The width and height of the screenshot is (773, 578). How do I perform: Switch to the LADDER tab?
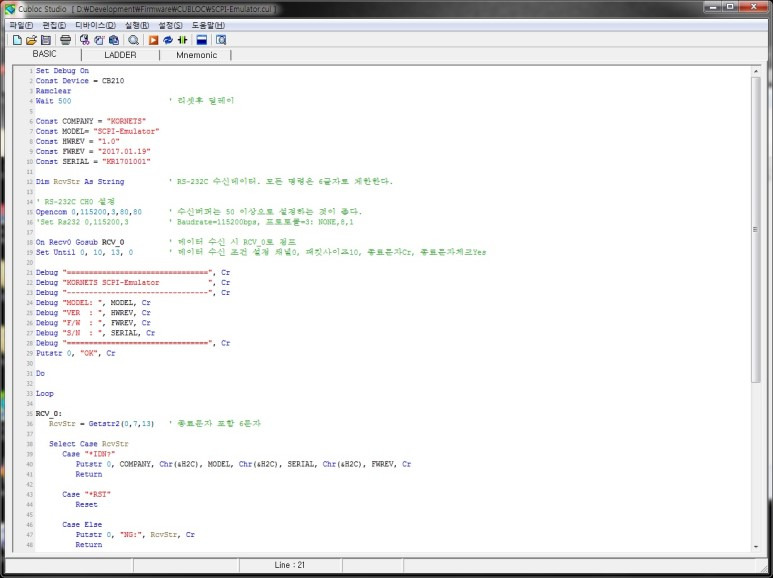[x=120, y=55]
